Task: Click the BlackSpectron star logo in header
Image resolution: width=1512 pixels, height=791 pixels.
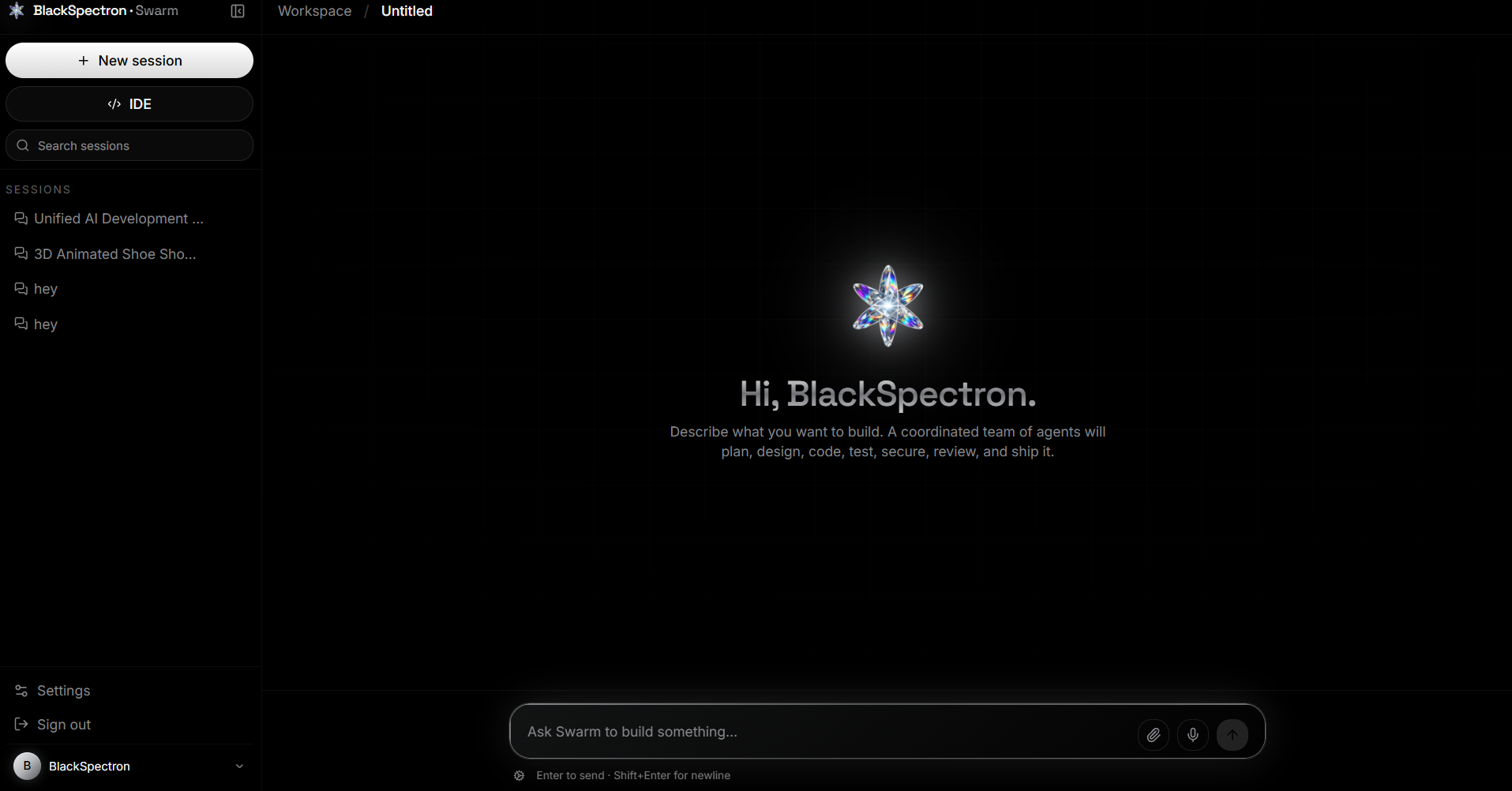Action: 16,10
